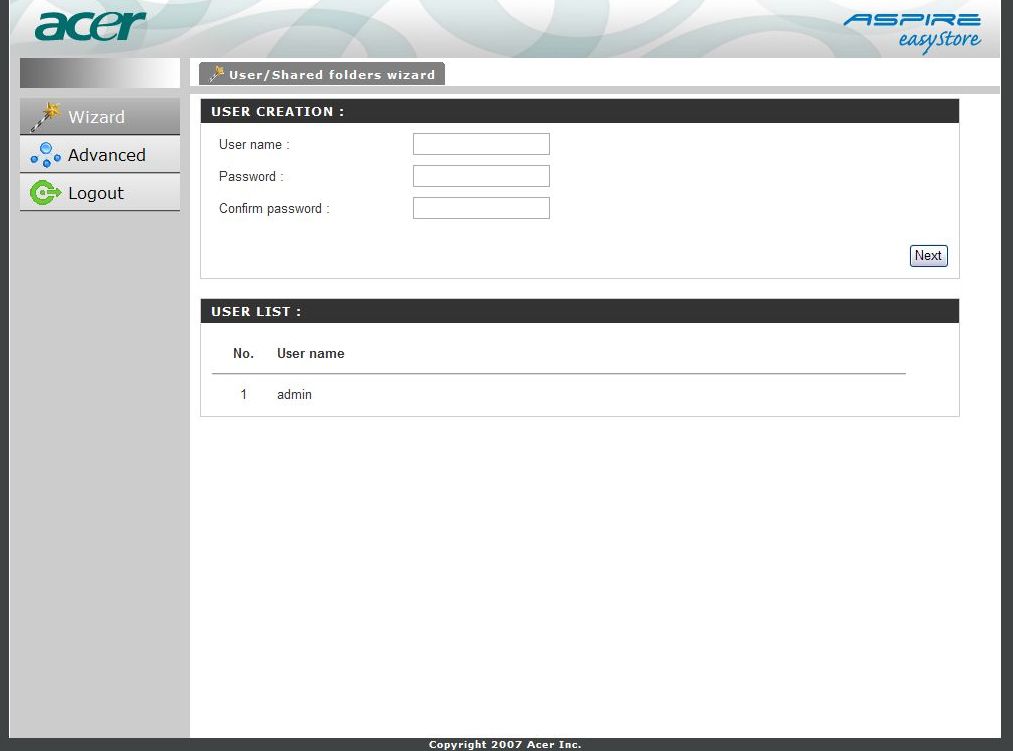Focus the User name input field
1013x751 pixels.
481,144
